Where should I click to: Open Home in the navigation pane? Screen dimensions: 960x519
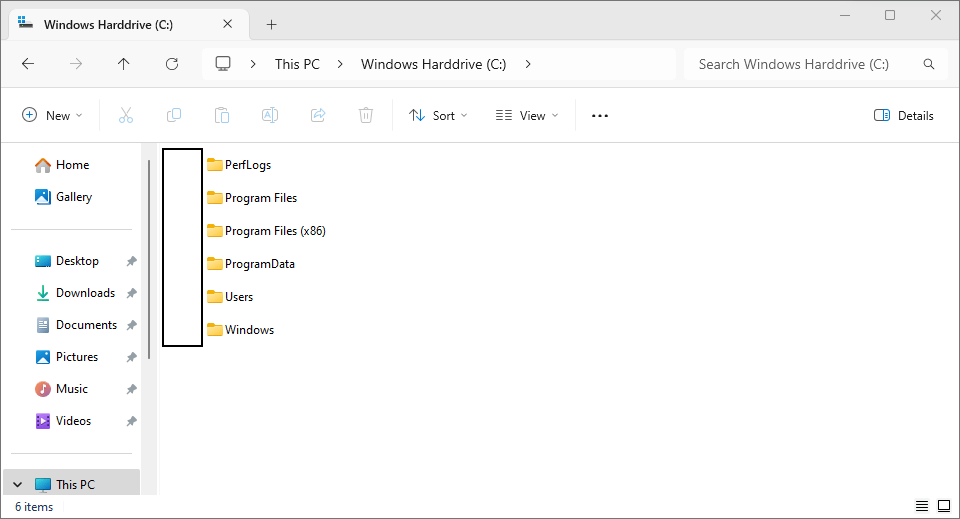[x=62, y=165]
